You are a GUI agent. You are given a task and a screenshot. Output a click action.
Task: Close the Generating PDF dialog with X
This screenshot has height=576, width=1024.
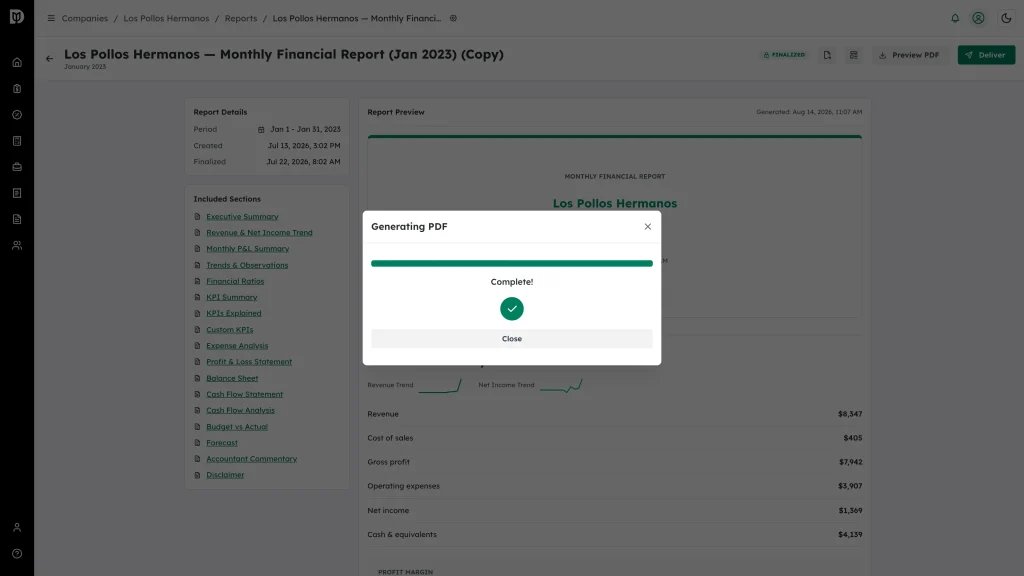(x=647, y=227)
